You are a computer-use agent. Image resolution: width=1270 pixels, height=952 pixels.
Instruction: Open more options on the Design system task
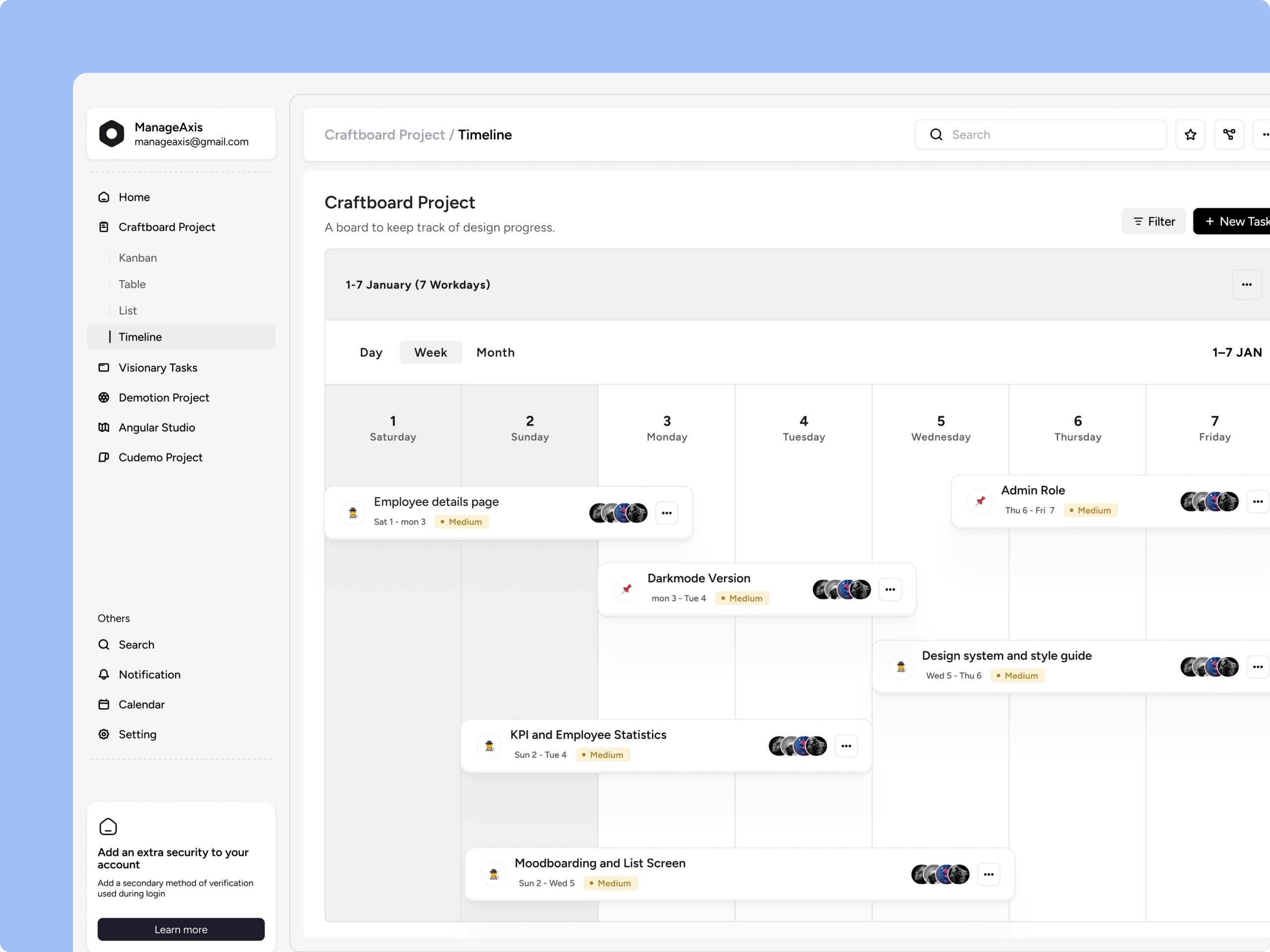[x=1258, y=666]
